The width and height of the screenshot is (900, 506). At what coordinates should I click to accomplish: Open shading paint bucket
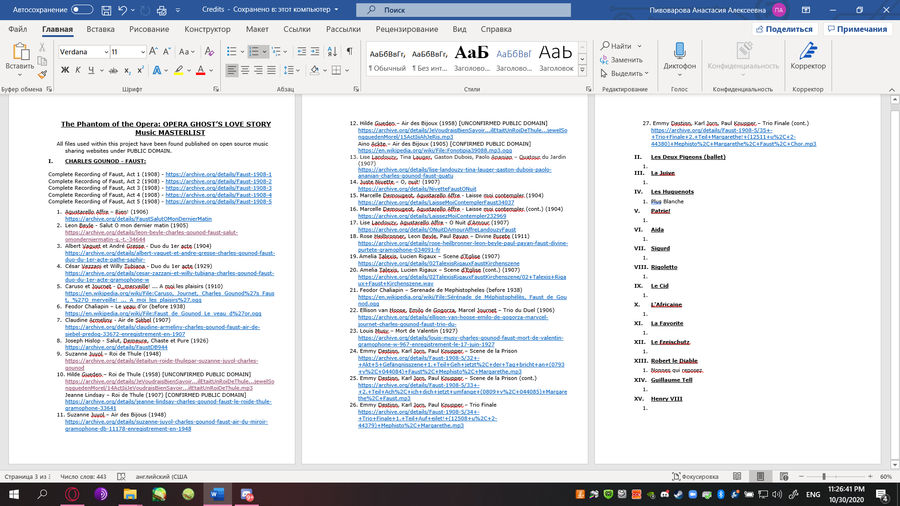(314, 70)
